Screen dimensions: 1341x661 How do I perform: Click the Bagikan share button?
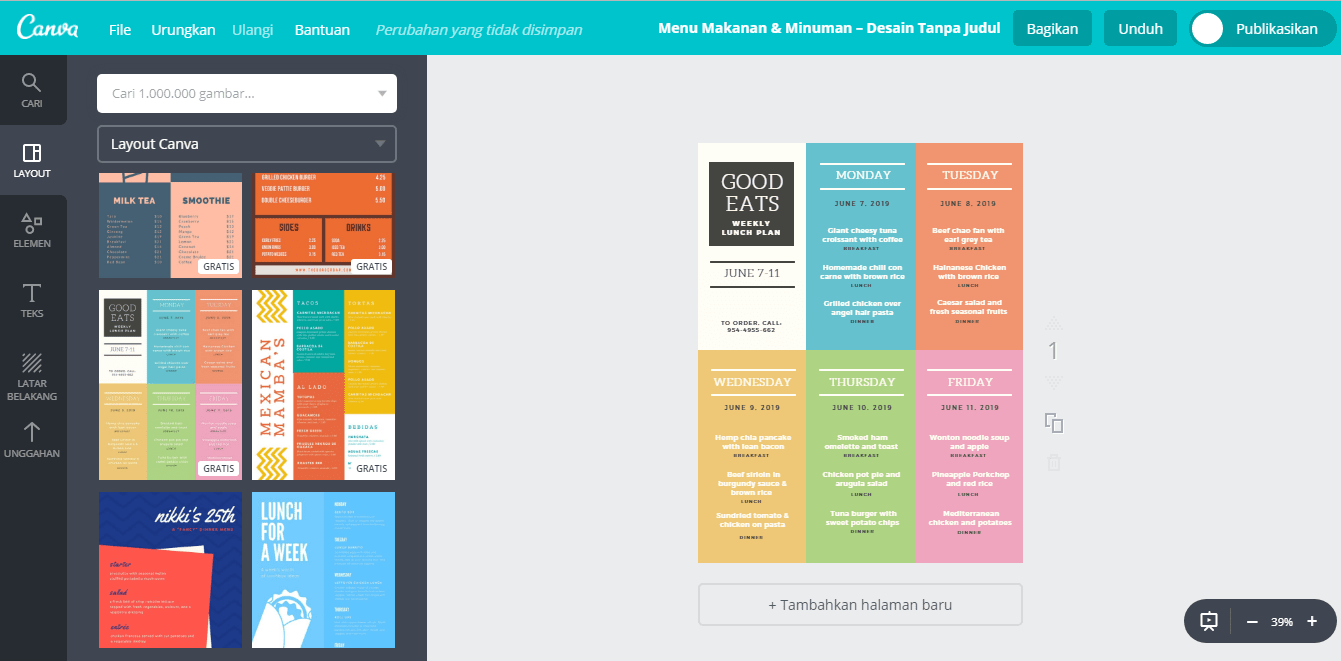pyautogui.click(x=1052, y=29)
